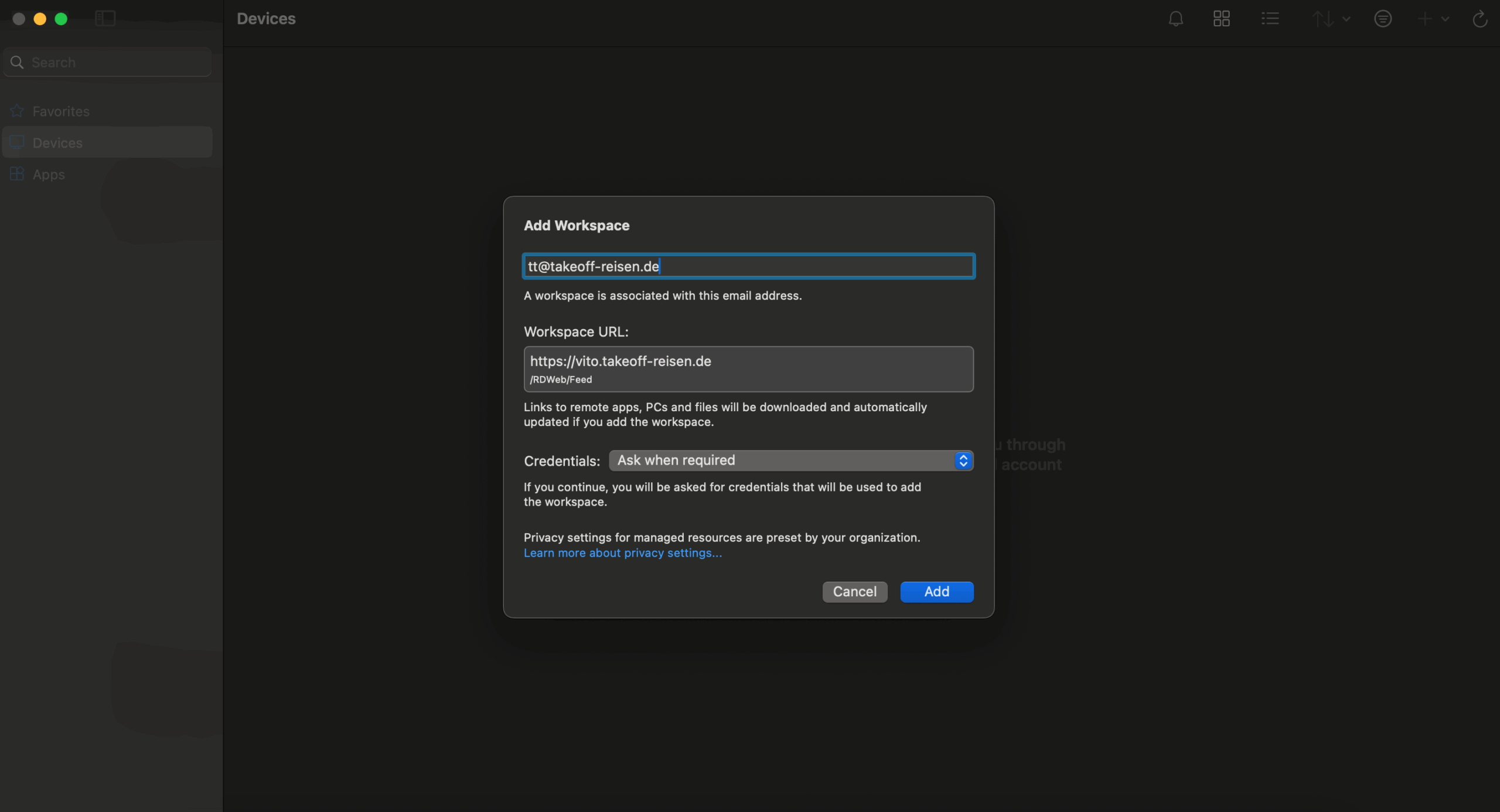
Task: Select Favorites in the sidebar
Action: coord(61,111)
